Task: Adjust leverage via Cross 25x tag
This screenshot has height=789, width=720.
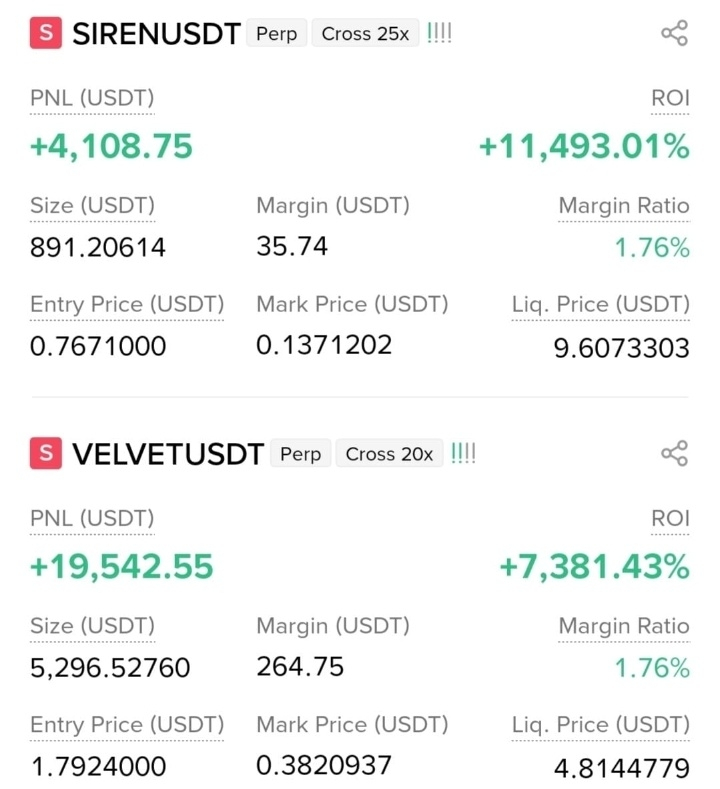Action: point(365,34)
